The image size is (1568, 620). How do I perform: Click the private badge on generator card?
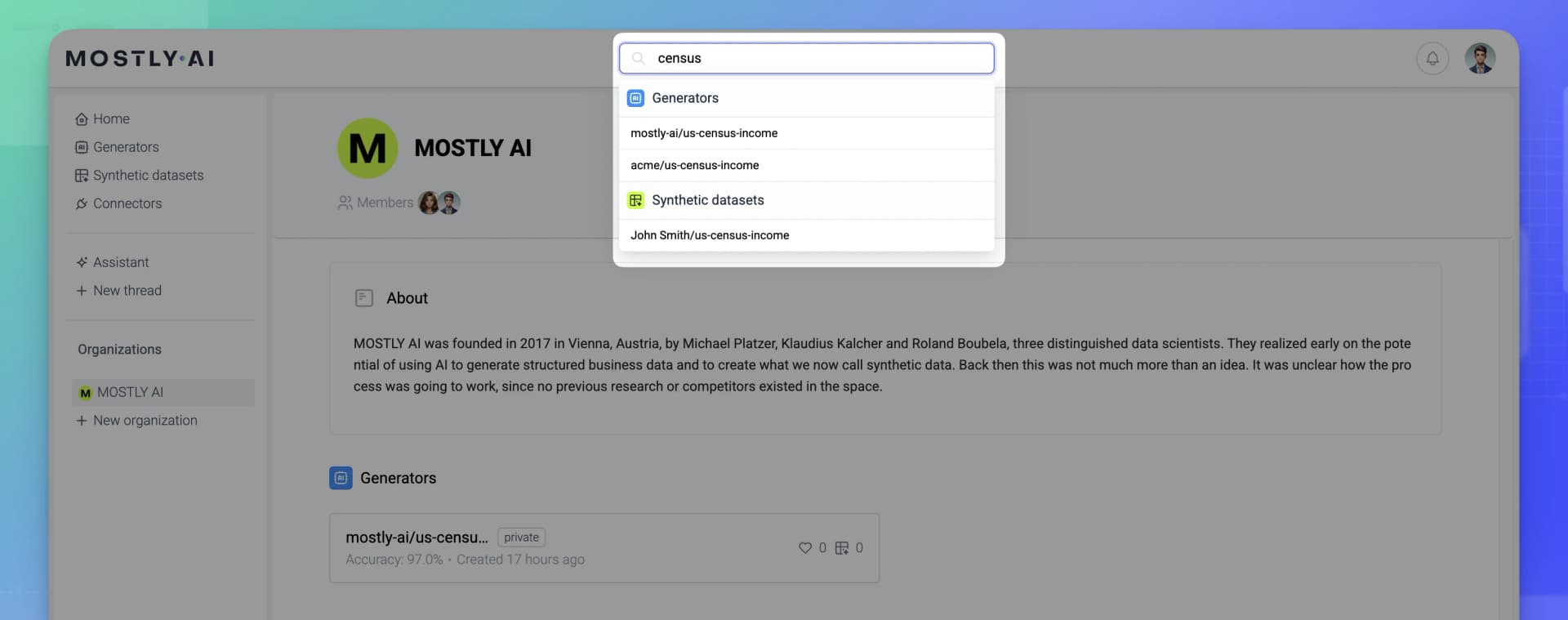(521, 537)
